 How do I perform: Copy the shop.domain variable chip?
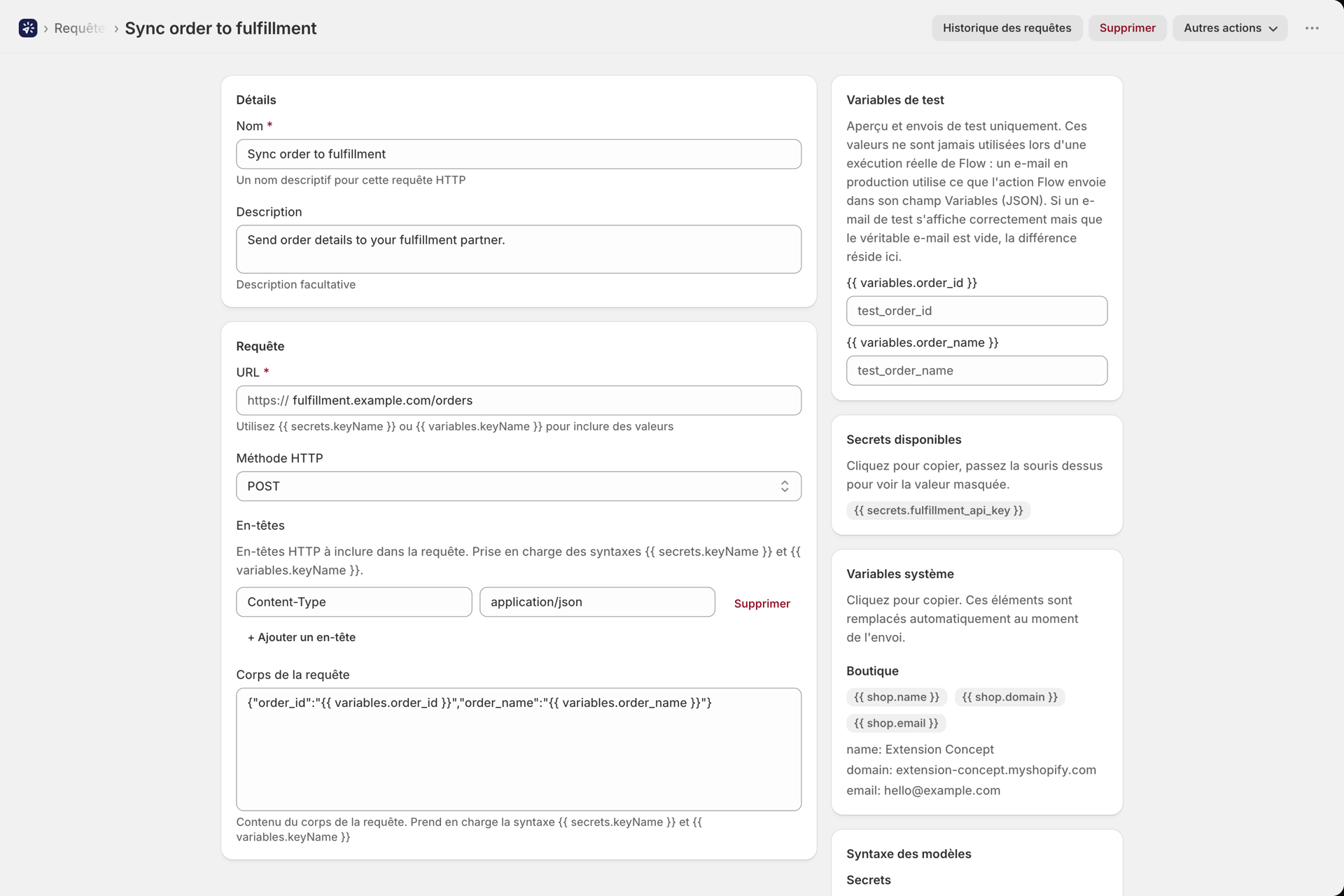coord(1009,697)
